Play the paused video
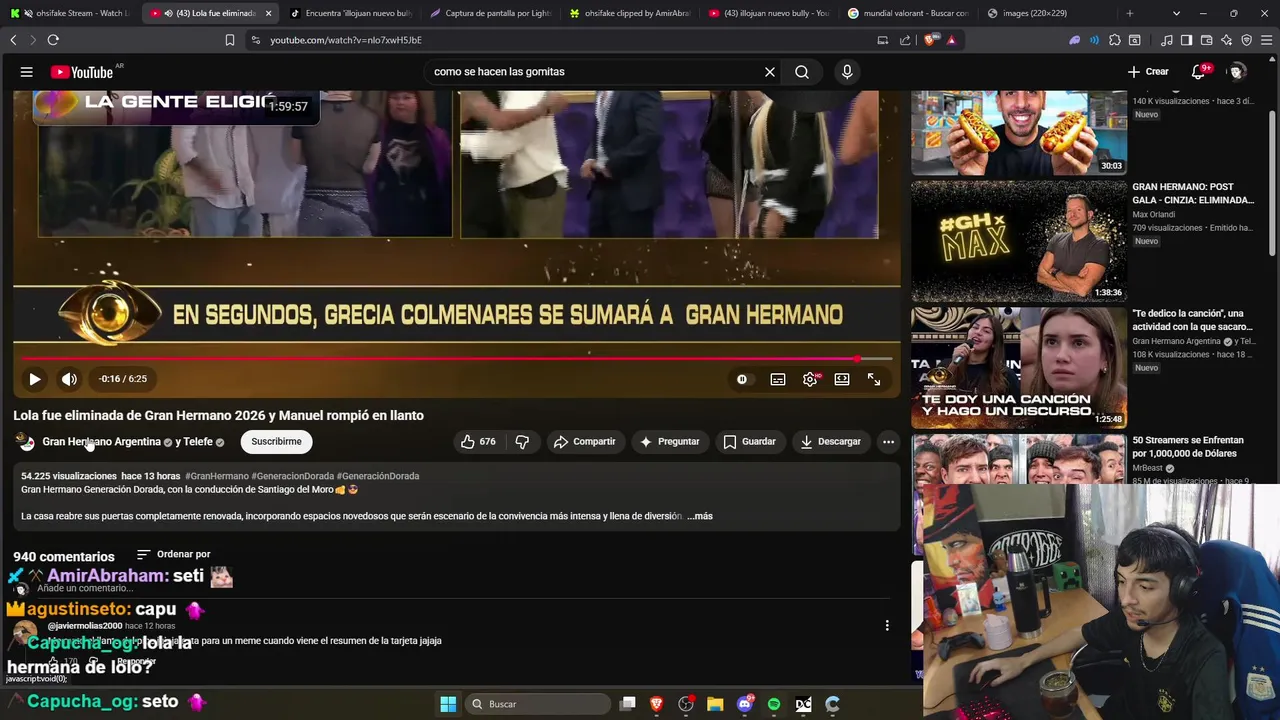This screenshot has width=1280, height=720. tap(35, 379)
